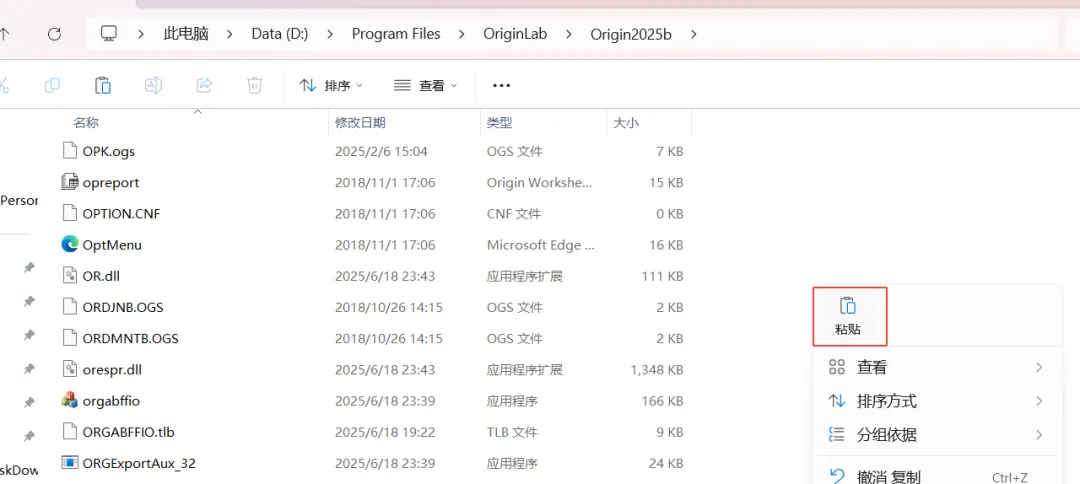Click the Paste clipboard icon in the toolbar
The height and width of the screenshot is (484, 1080).
(x=103, y=85)
